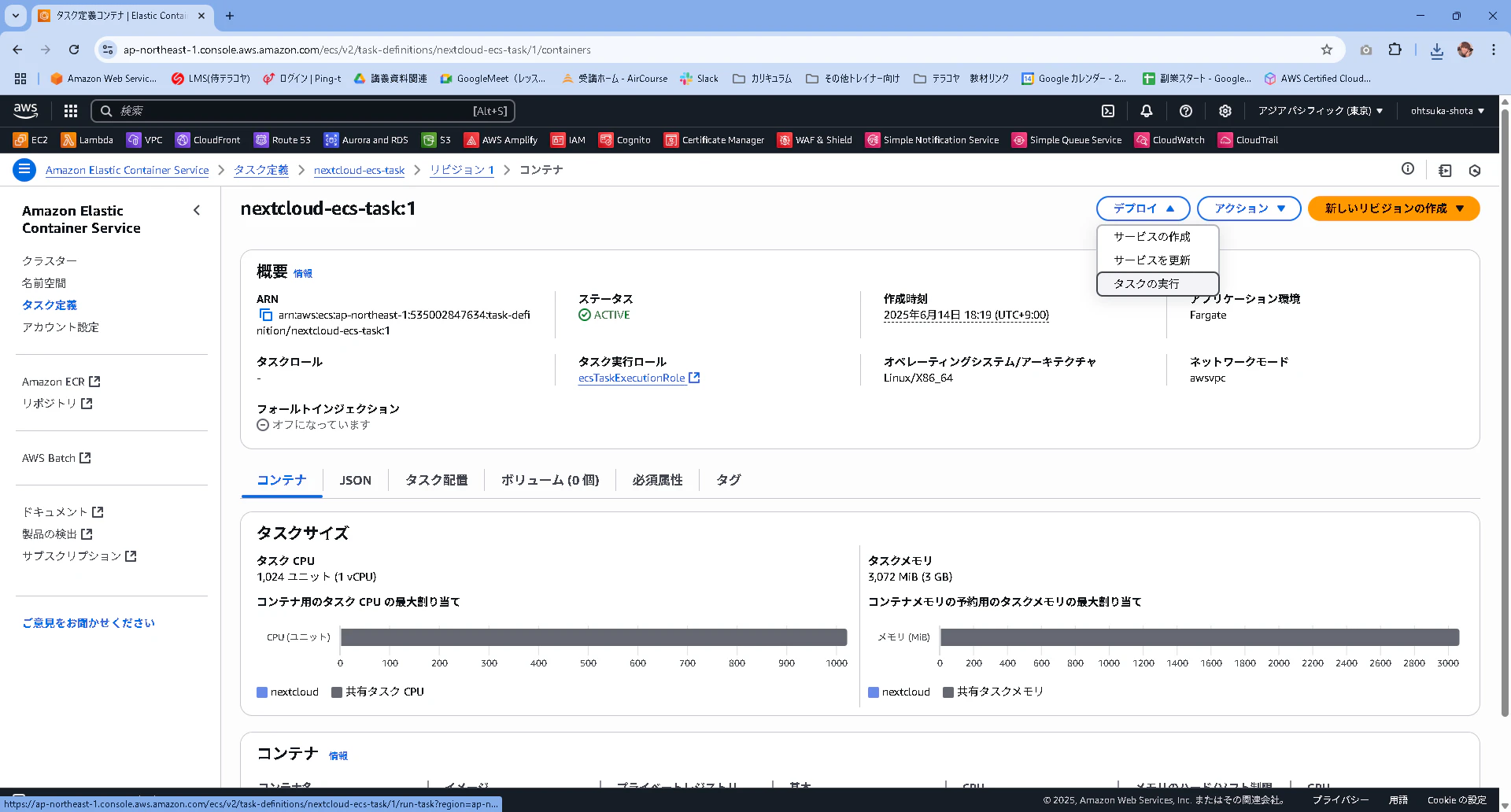Open the notifications bell
Screen dimensions: 1511x812
coord(1147,111)
